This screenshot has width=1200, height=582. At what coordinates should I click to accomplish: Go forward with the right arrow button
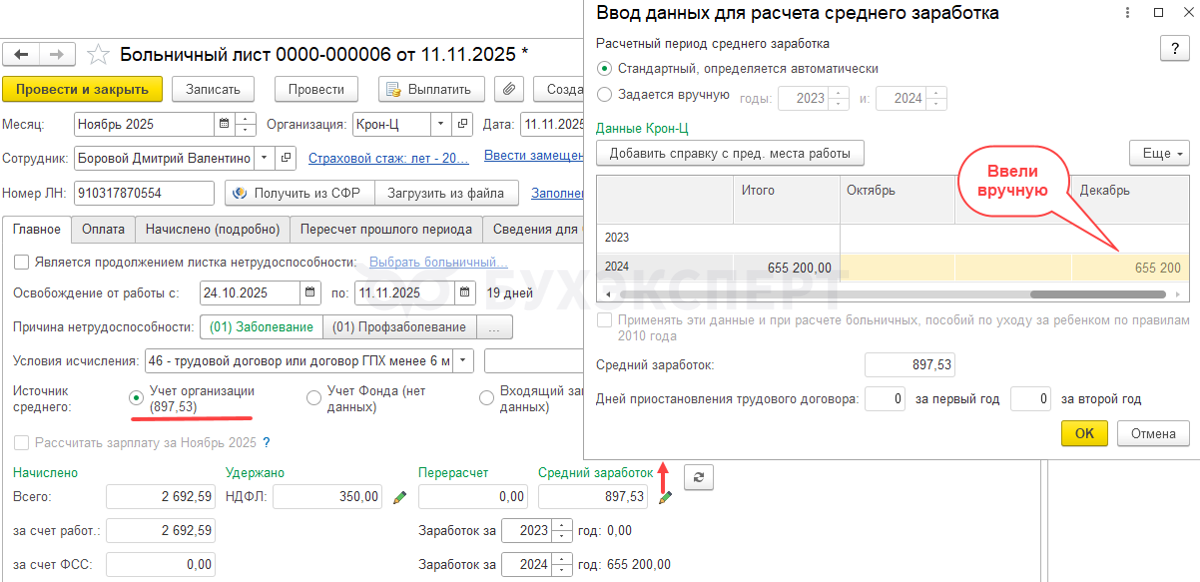56,54
